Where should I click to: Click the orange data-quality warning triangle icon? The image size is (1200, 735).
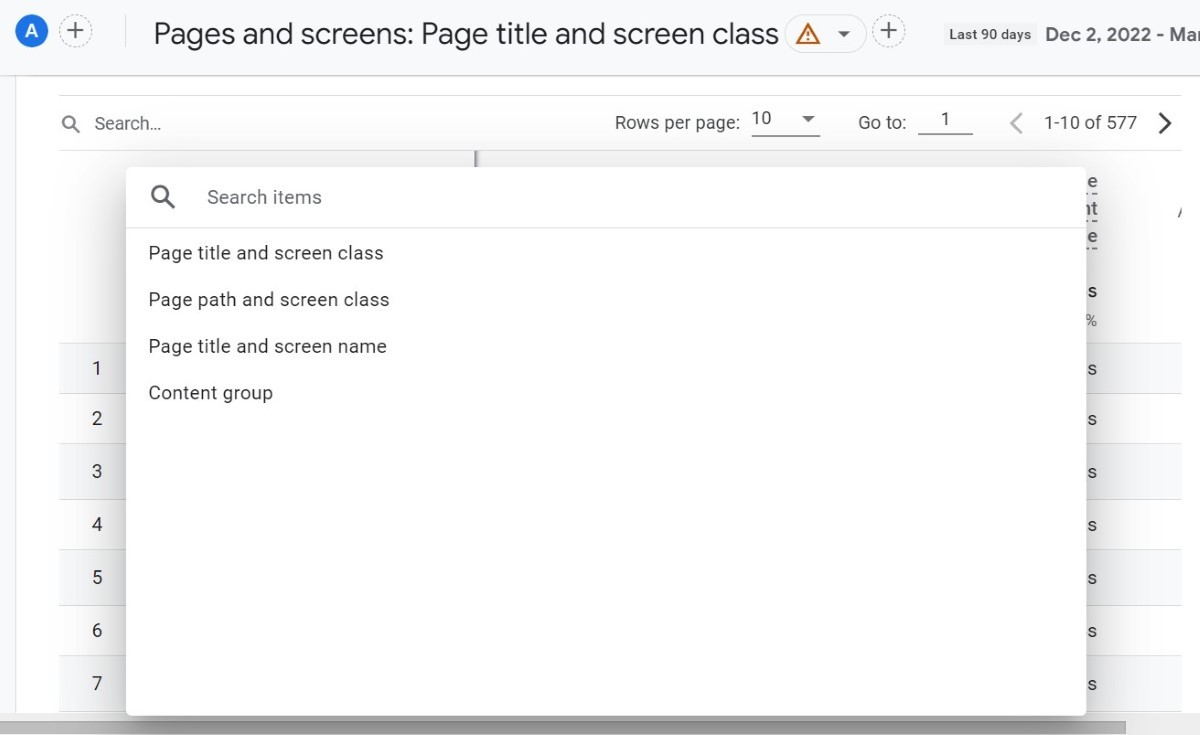point(807,34)
